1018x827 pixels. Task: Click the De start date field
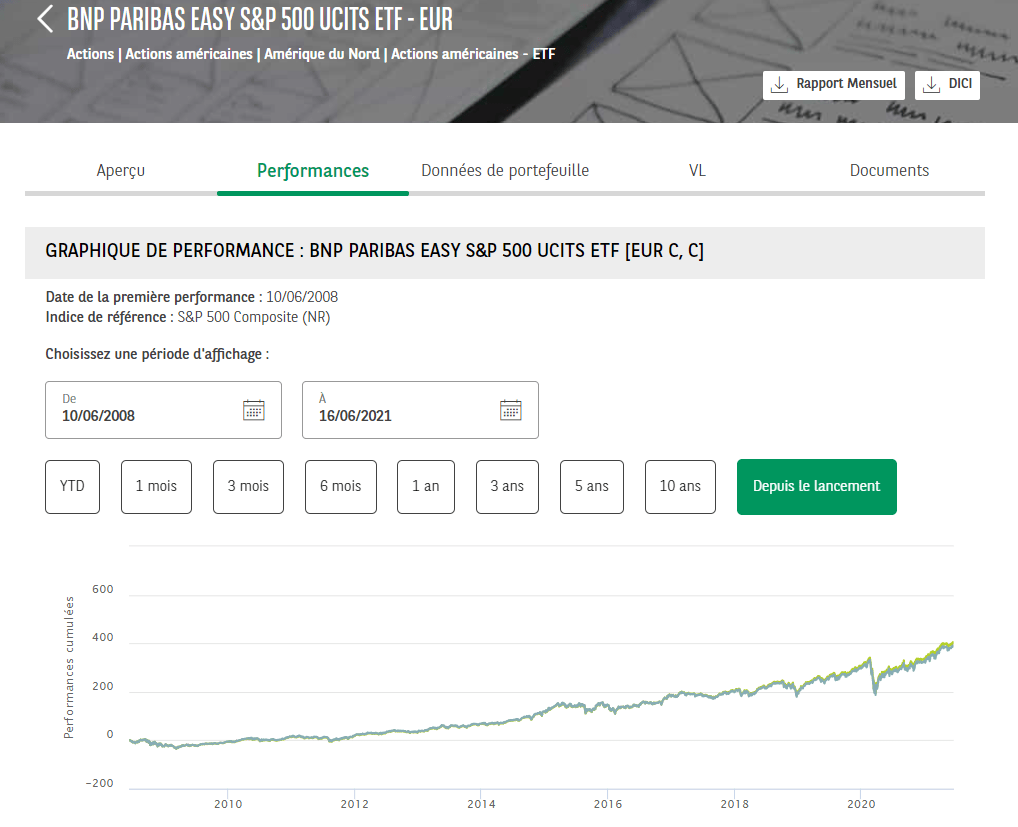pos(164,410)
